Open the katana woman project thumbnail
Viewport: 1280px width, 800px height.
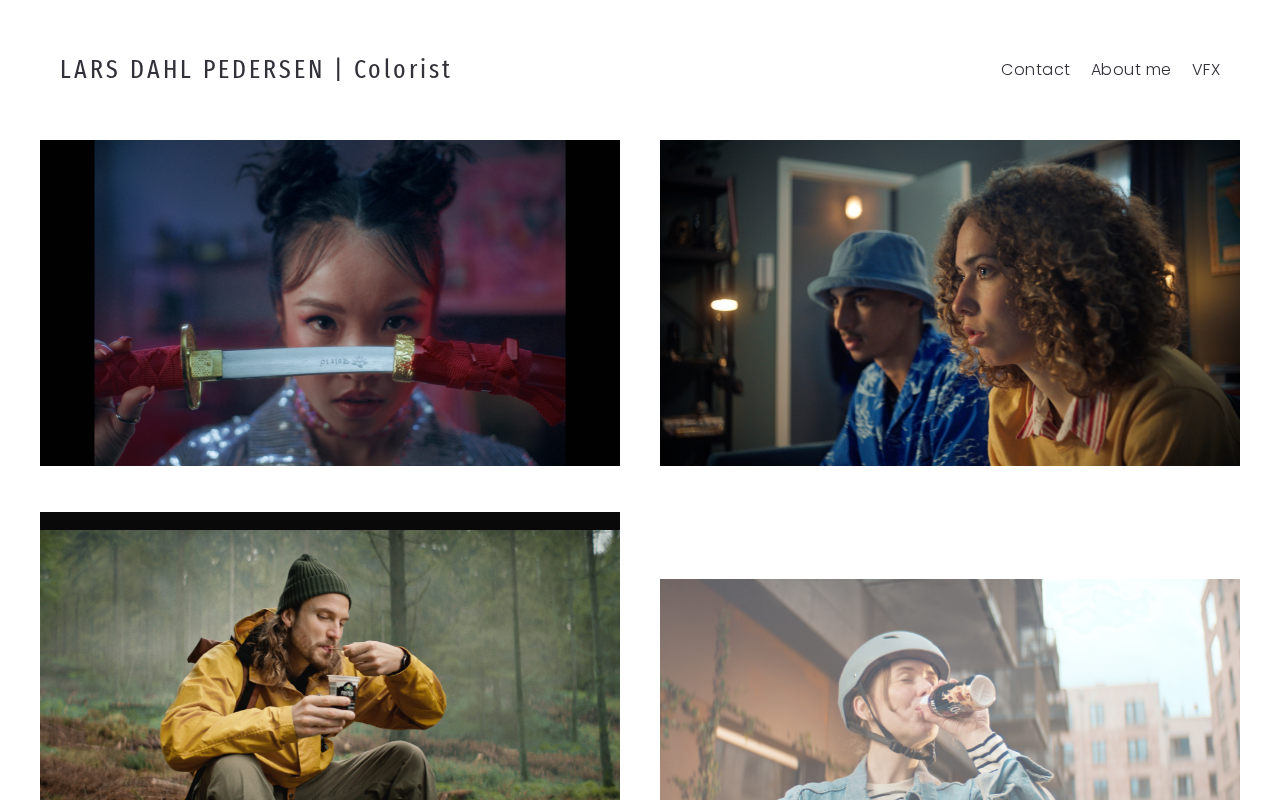pos(330,303)
